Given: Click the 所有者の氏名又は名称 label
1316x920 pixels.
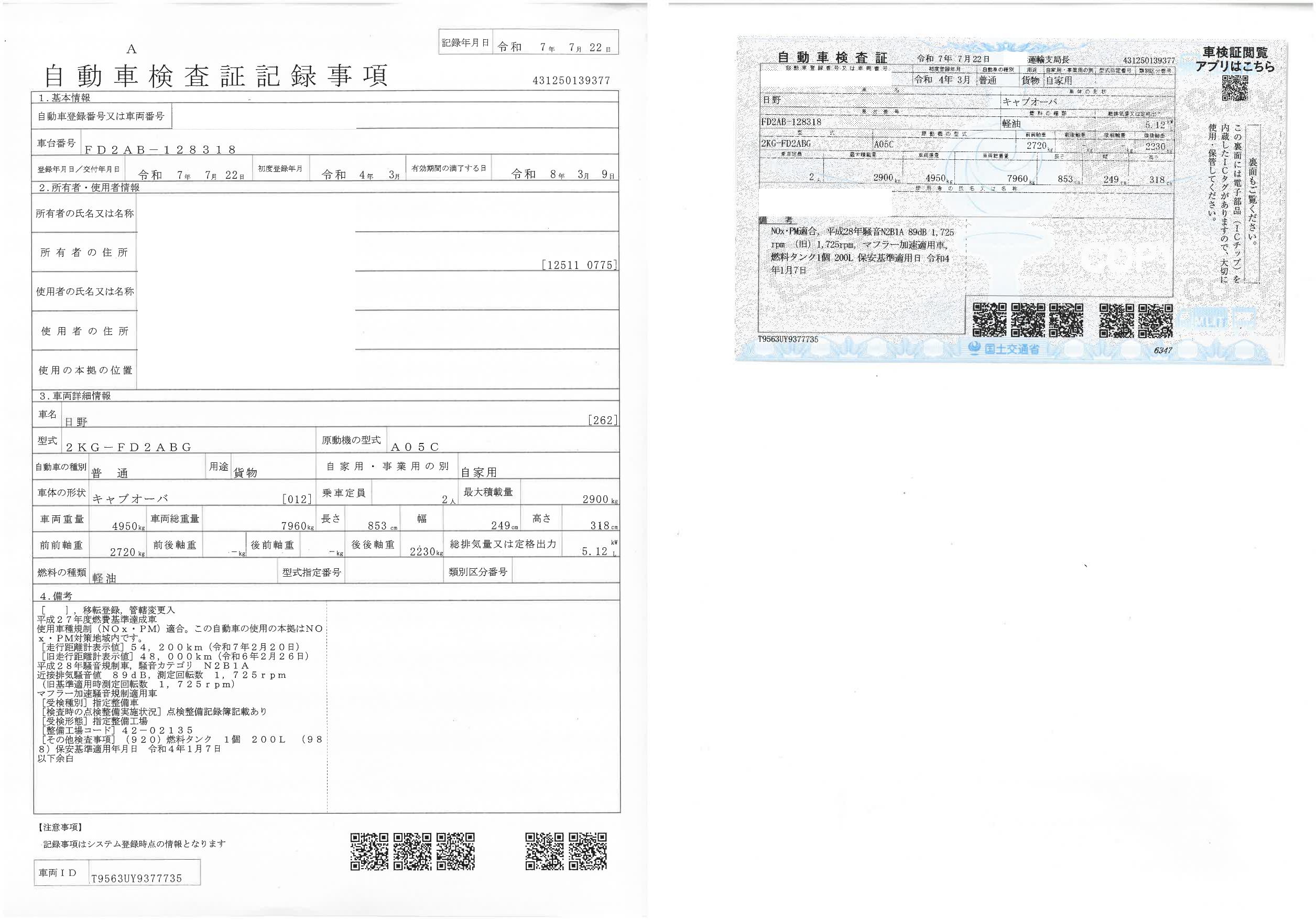Looking at the screenshot, I should tap(84, 213).
